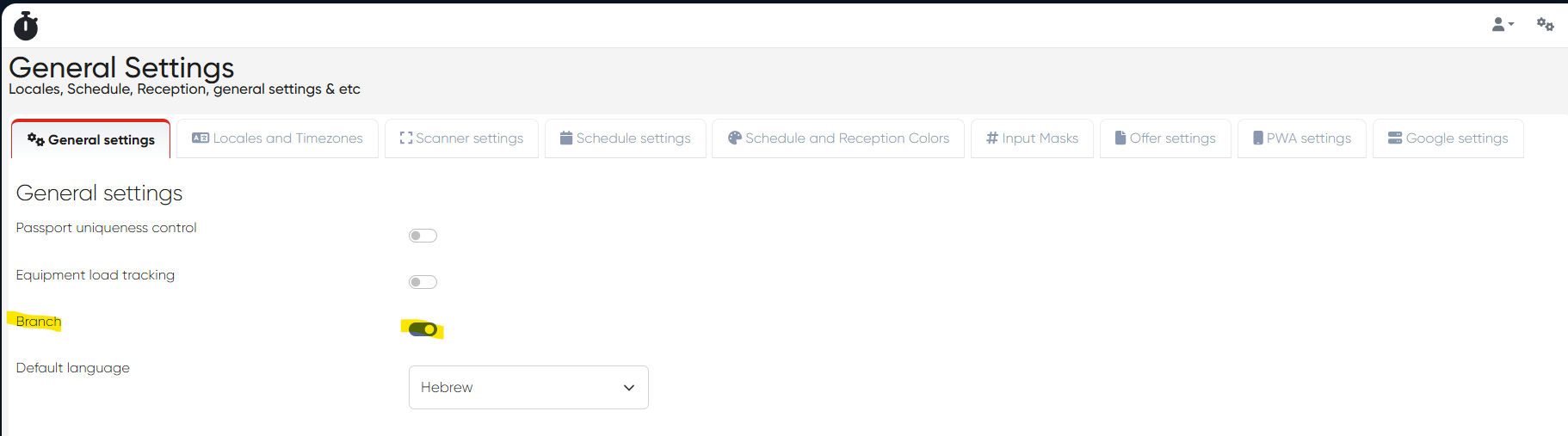This screenshot has width=1568, height=436.
Task: Click the stopwatch logo icon
Action: coord(26,26)
